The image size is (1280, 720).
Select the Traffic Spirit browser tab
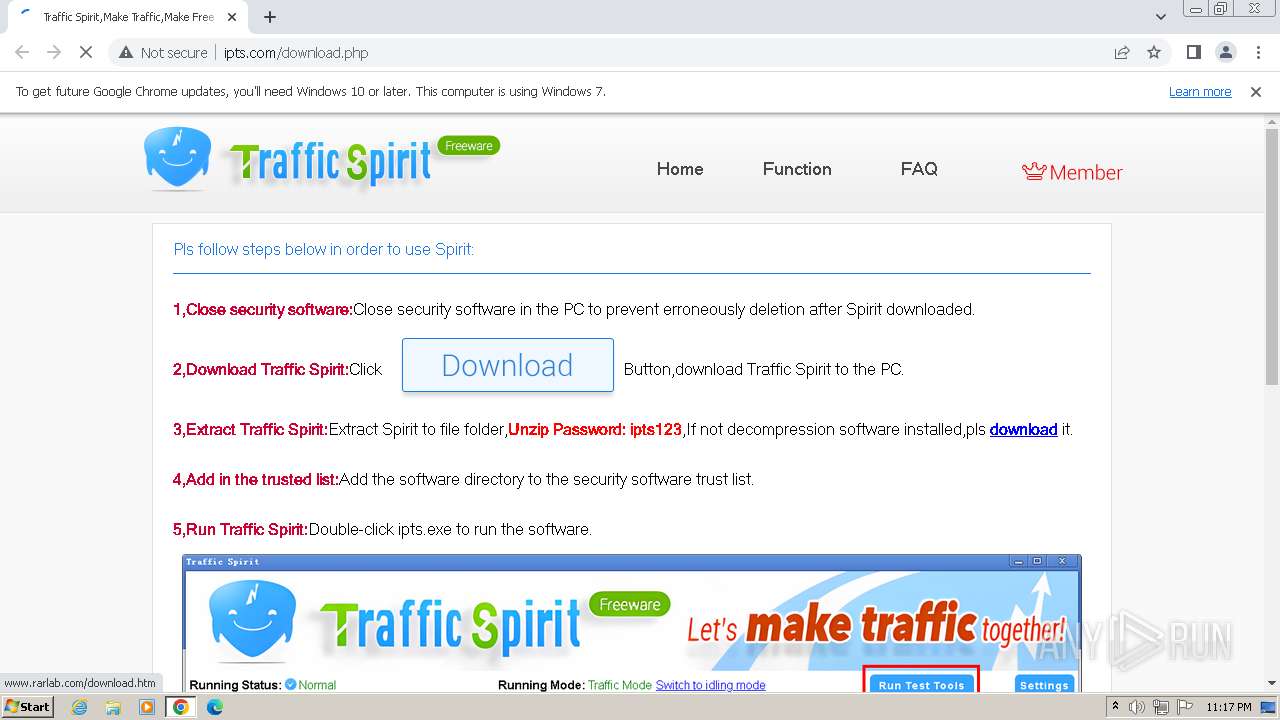(128, 17)
